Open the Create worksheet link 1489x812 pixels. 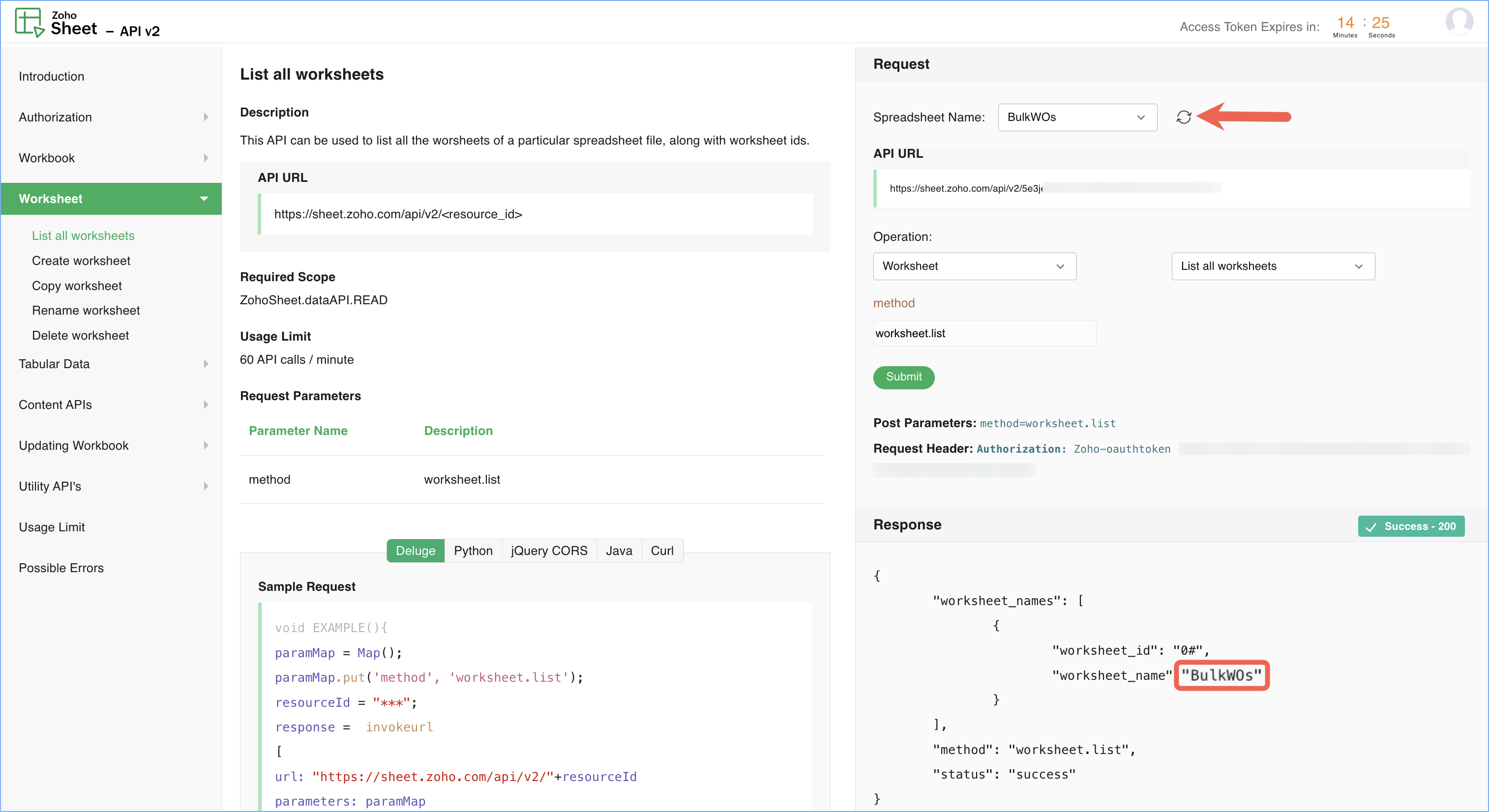pos(81,261)
